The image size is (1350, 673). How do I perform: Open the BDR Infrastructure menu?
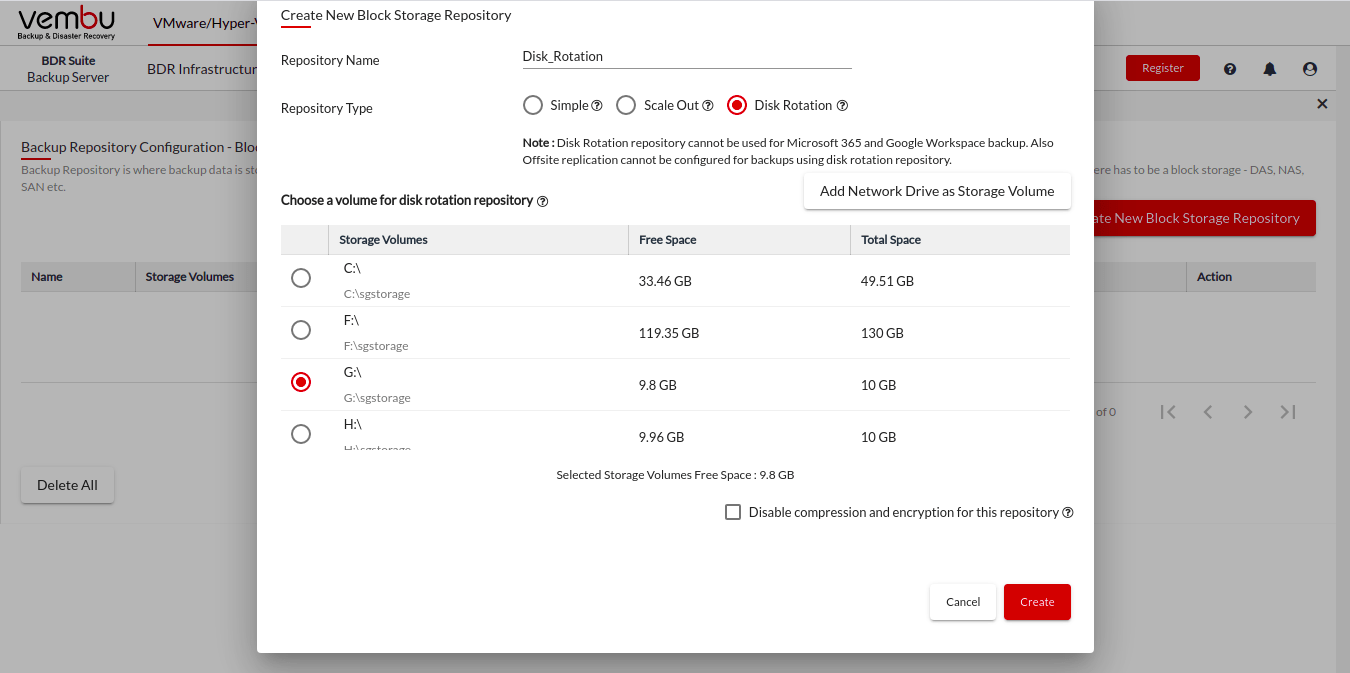click(202, 69)
